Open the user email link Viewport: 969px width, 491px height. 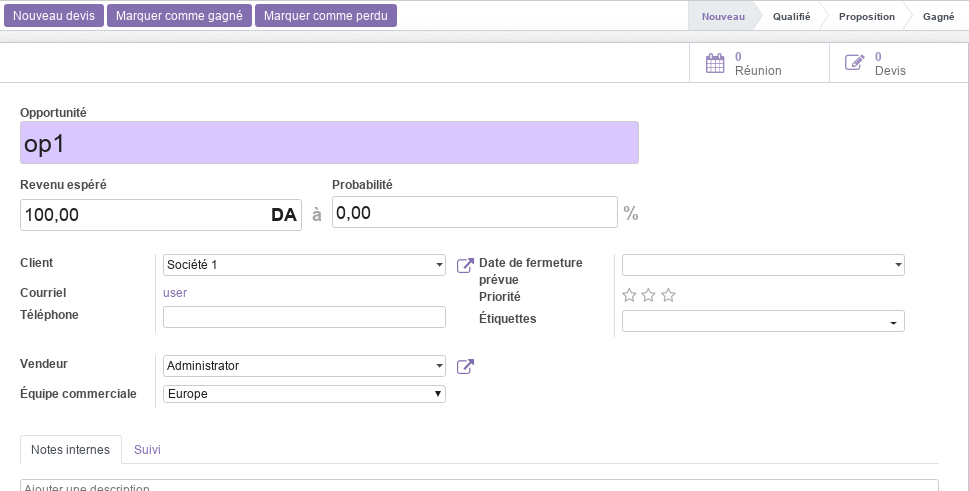point(175,293)
